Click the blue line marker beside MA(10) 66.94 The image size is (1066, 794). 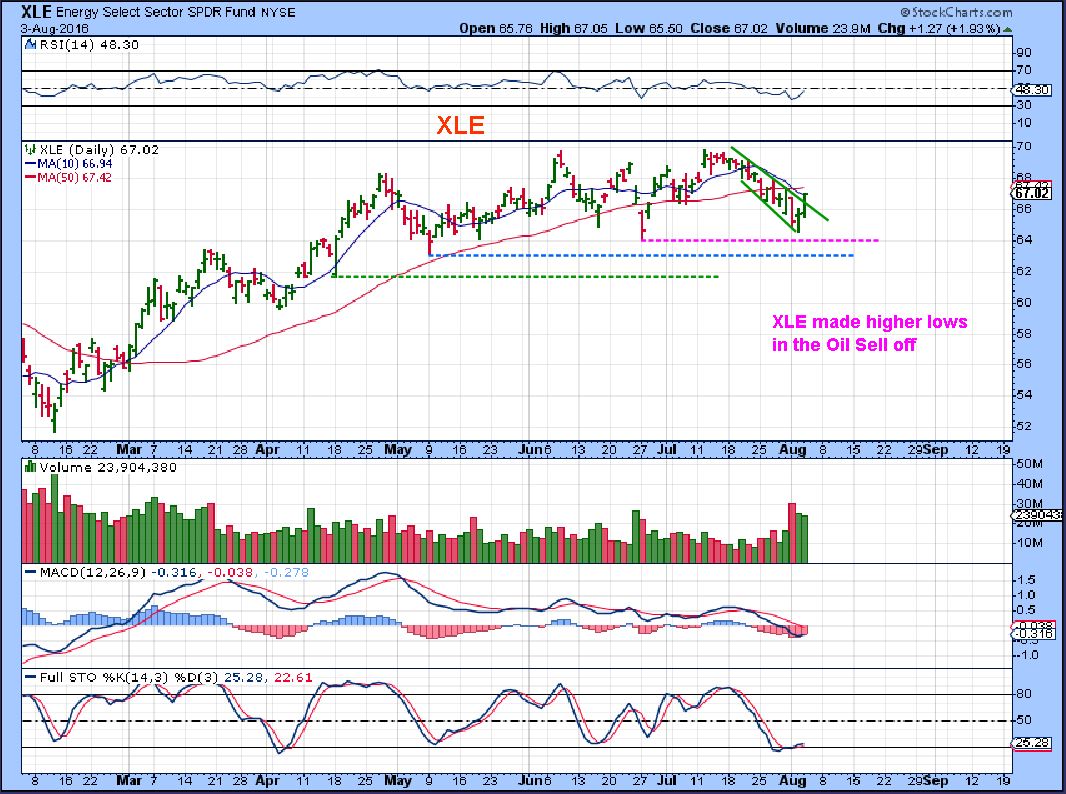pyautogui.click(x=31, y=164)
